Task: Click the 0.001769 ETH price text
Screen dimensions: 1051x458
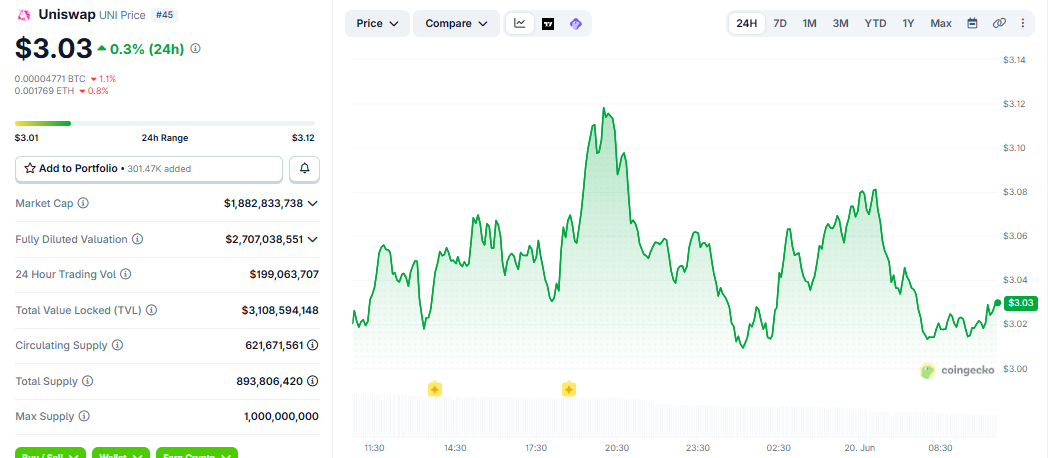Action: point(45,91)
